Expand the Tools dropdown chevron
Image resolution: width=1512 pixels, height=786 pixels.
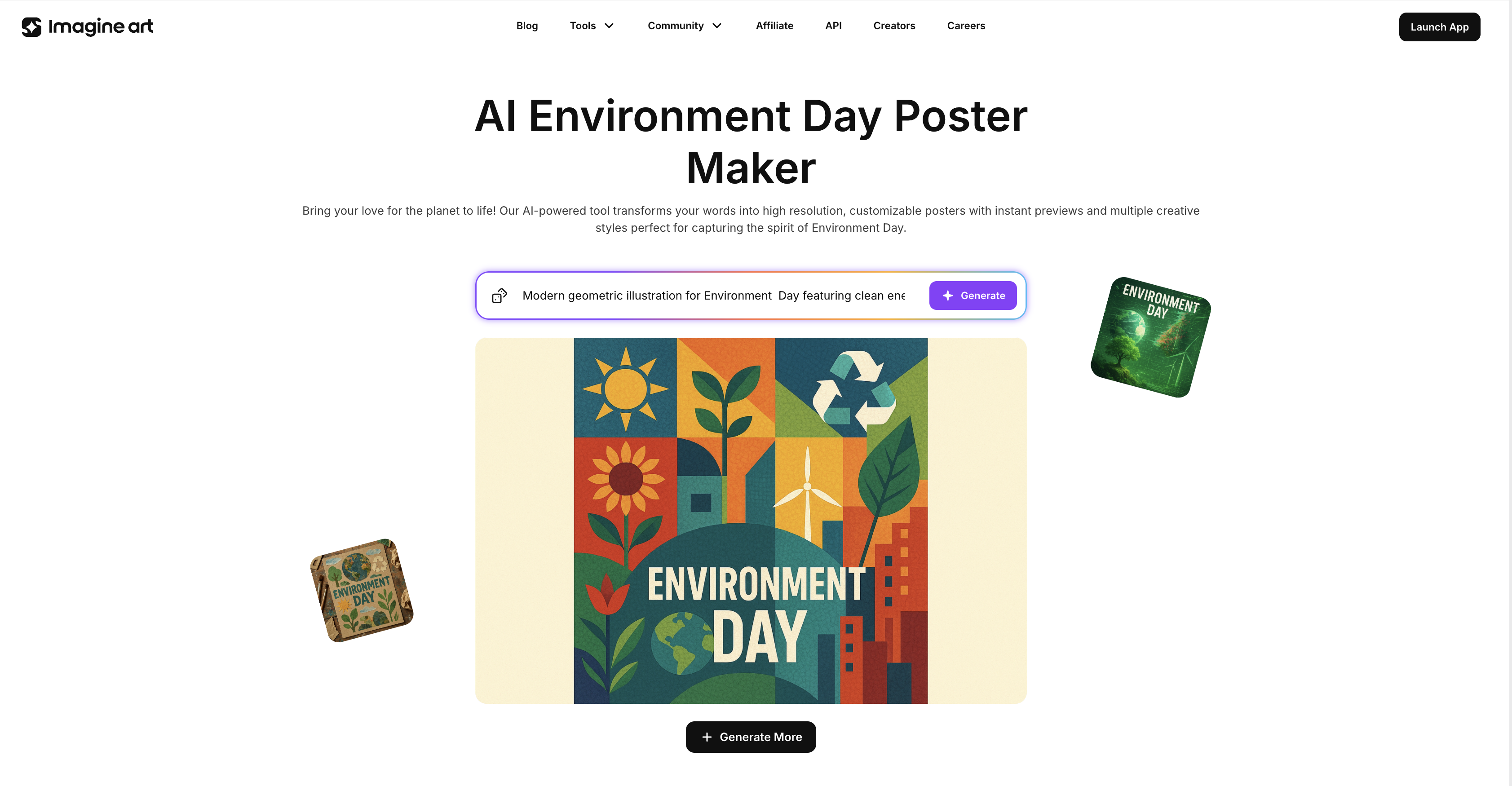609,26
